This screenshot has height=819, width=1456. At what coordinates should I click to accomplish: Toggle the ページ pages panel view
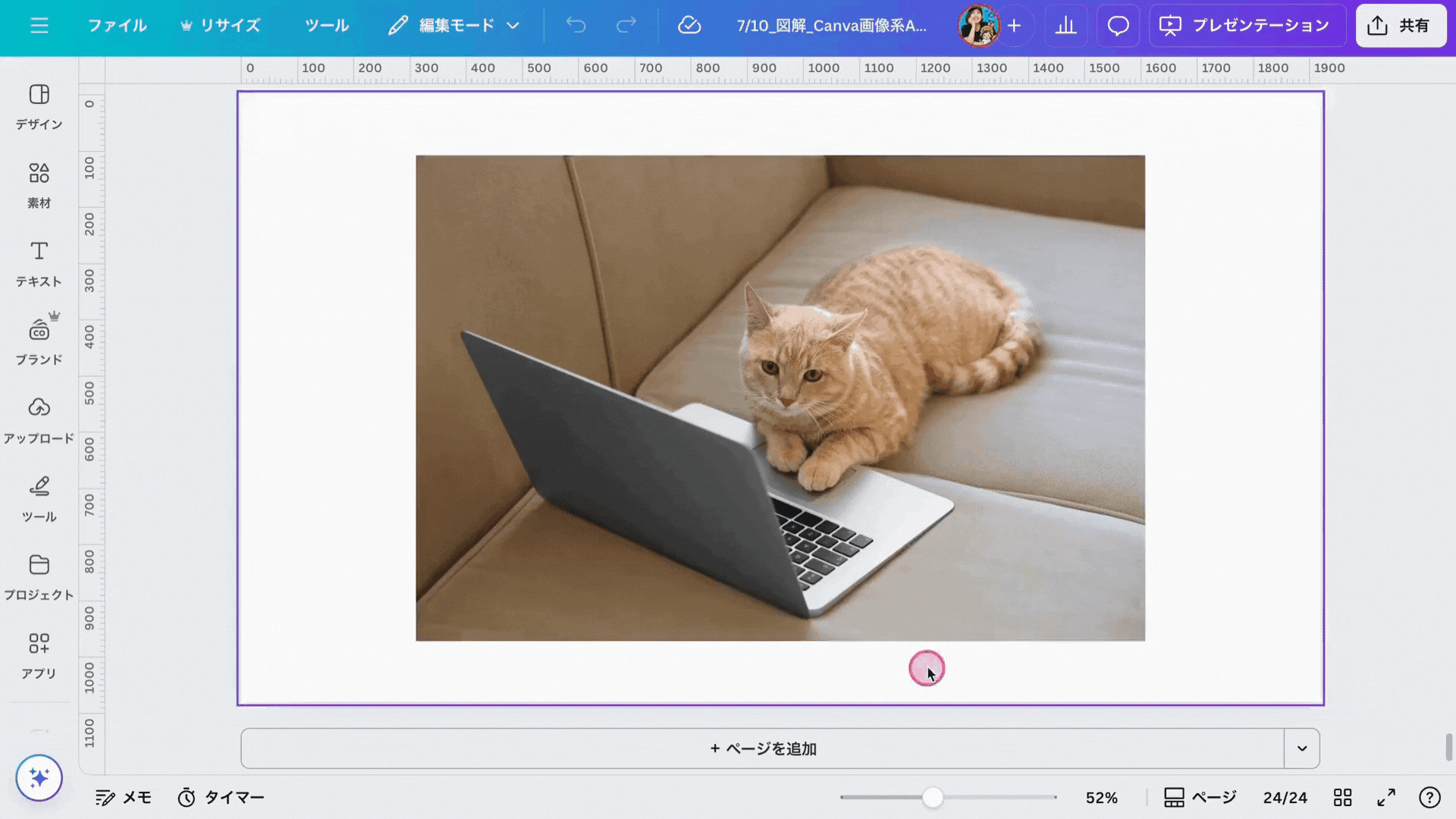tap(1200, 797)
